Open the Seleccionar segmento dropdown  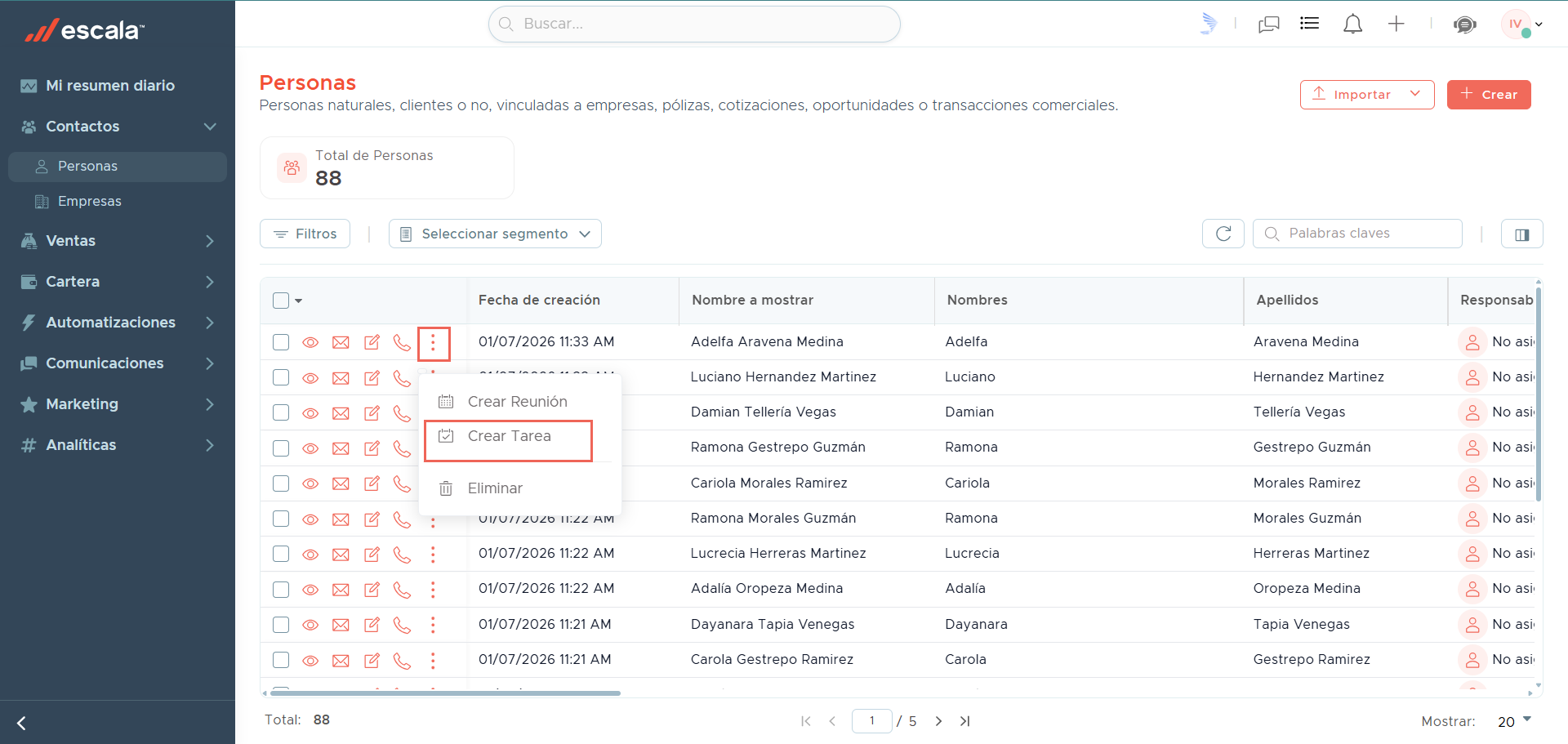(495, 234)
